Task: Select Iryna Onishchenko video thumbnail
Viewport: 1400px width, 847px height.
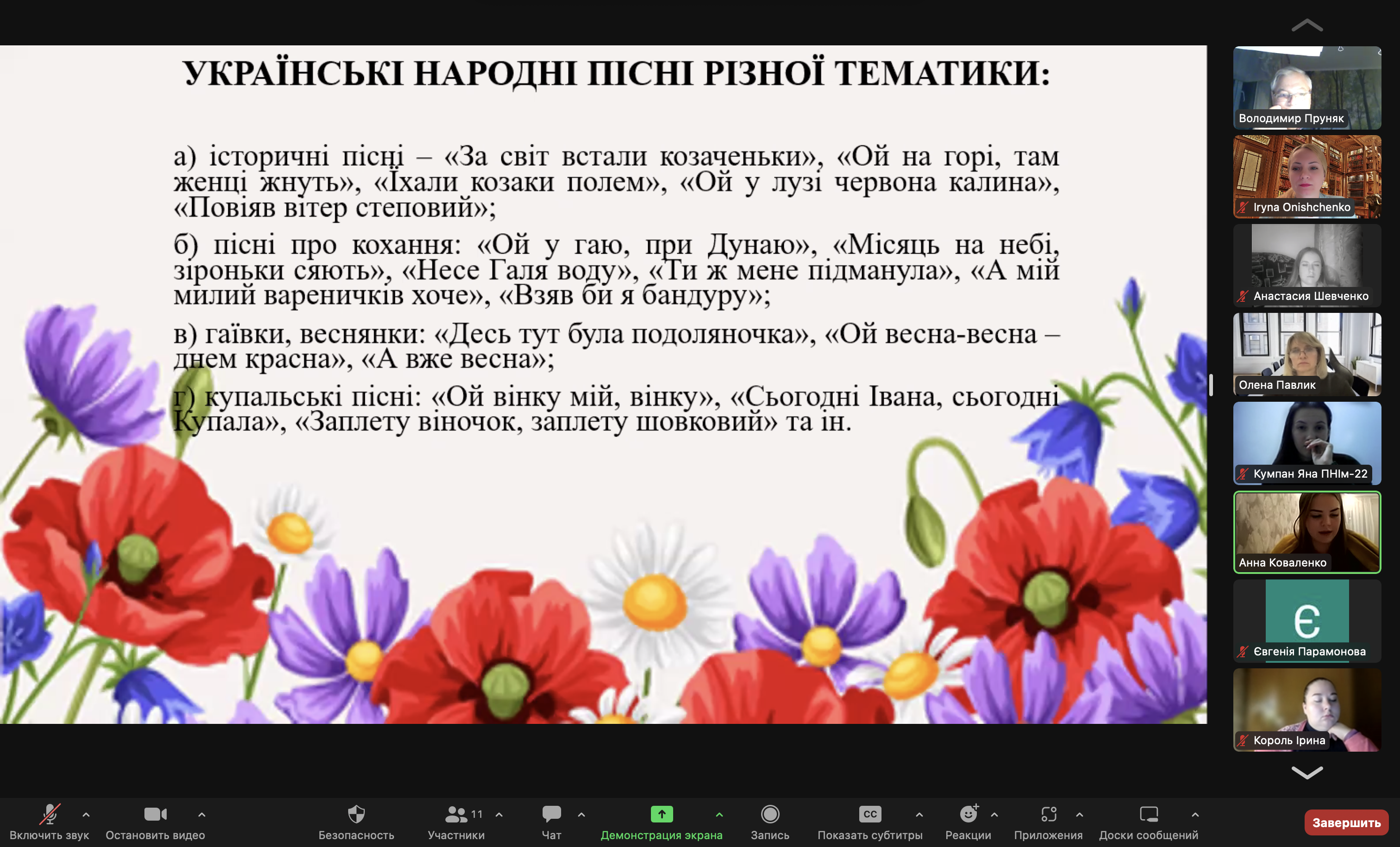Action: [x=1307, y=177]
